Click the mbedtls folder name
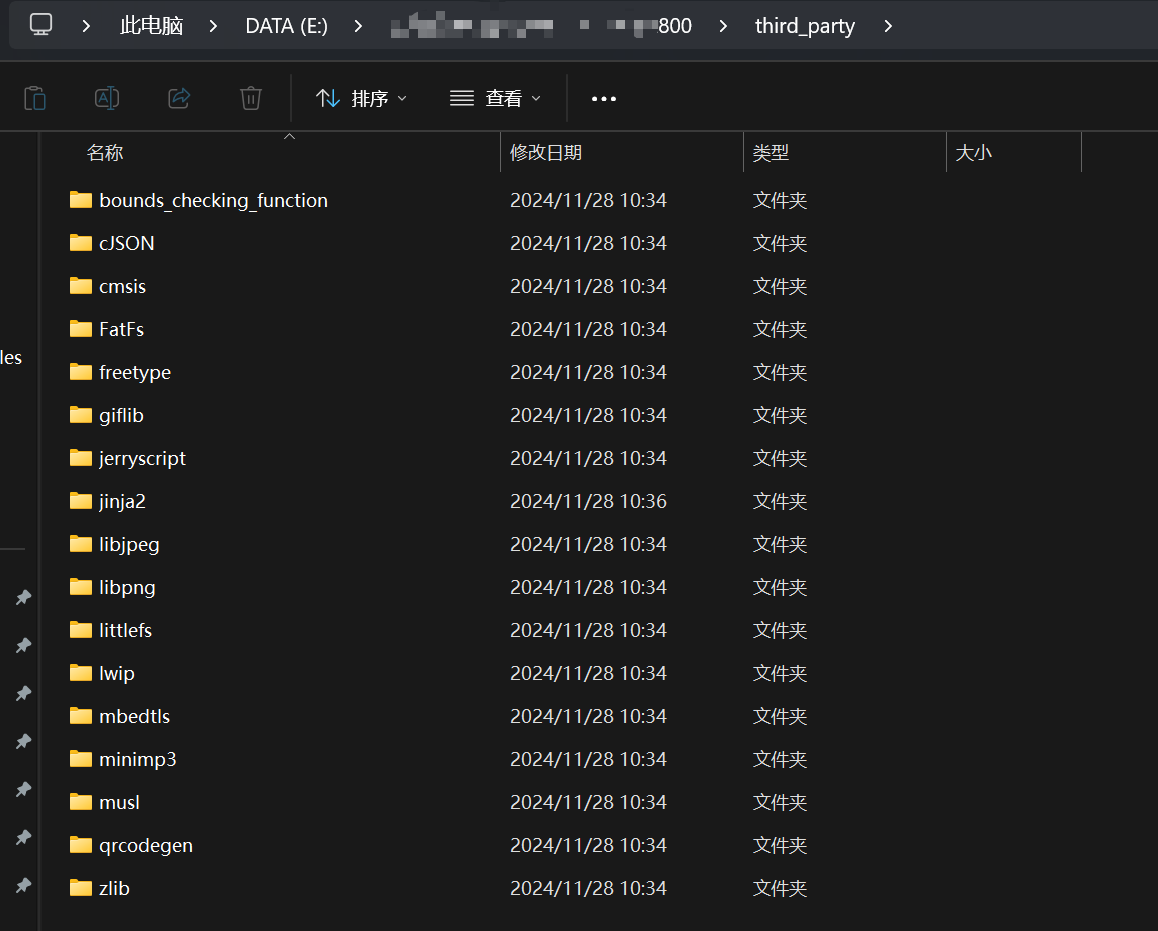 click(134, 716)
